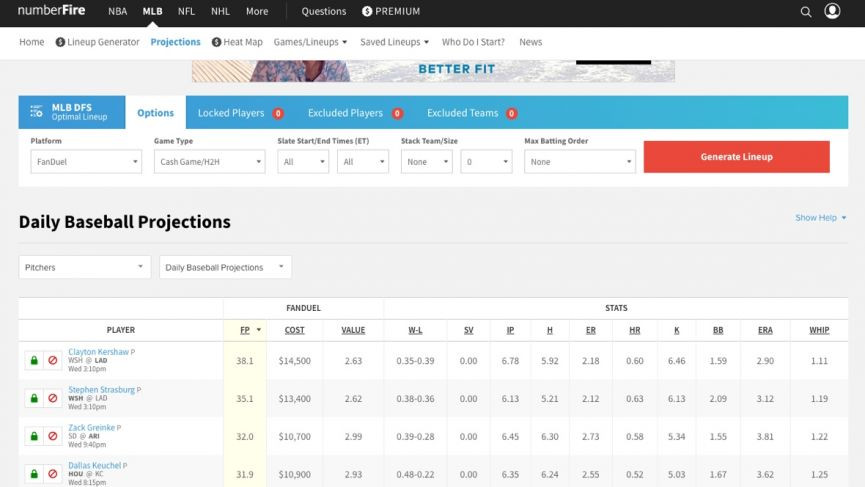Switch to the Locked Players tab
Image resolution: width=865 pixels, height=487 pixels.
coord(241,113)
